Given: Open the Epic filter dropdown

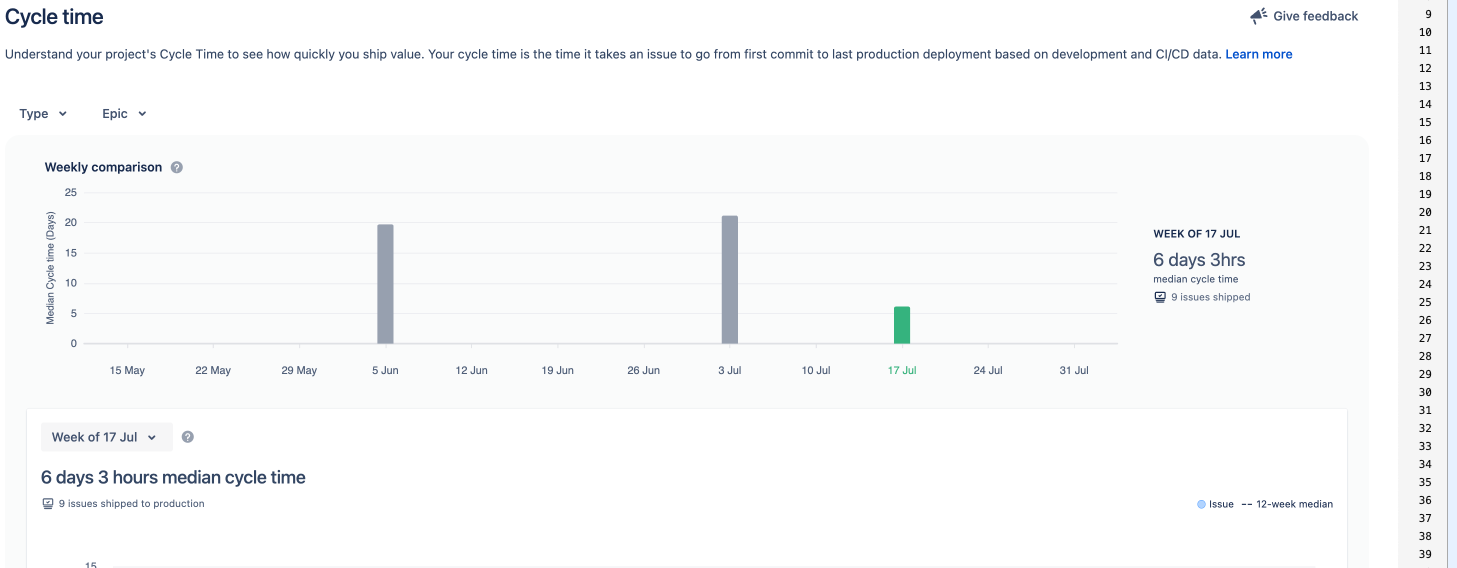Looking at the screenshot, I should (x=124, y=114).
